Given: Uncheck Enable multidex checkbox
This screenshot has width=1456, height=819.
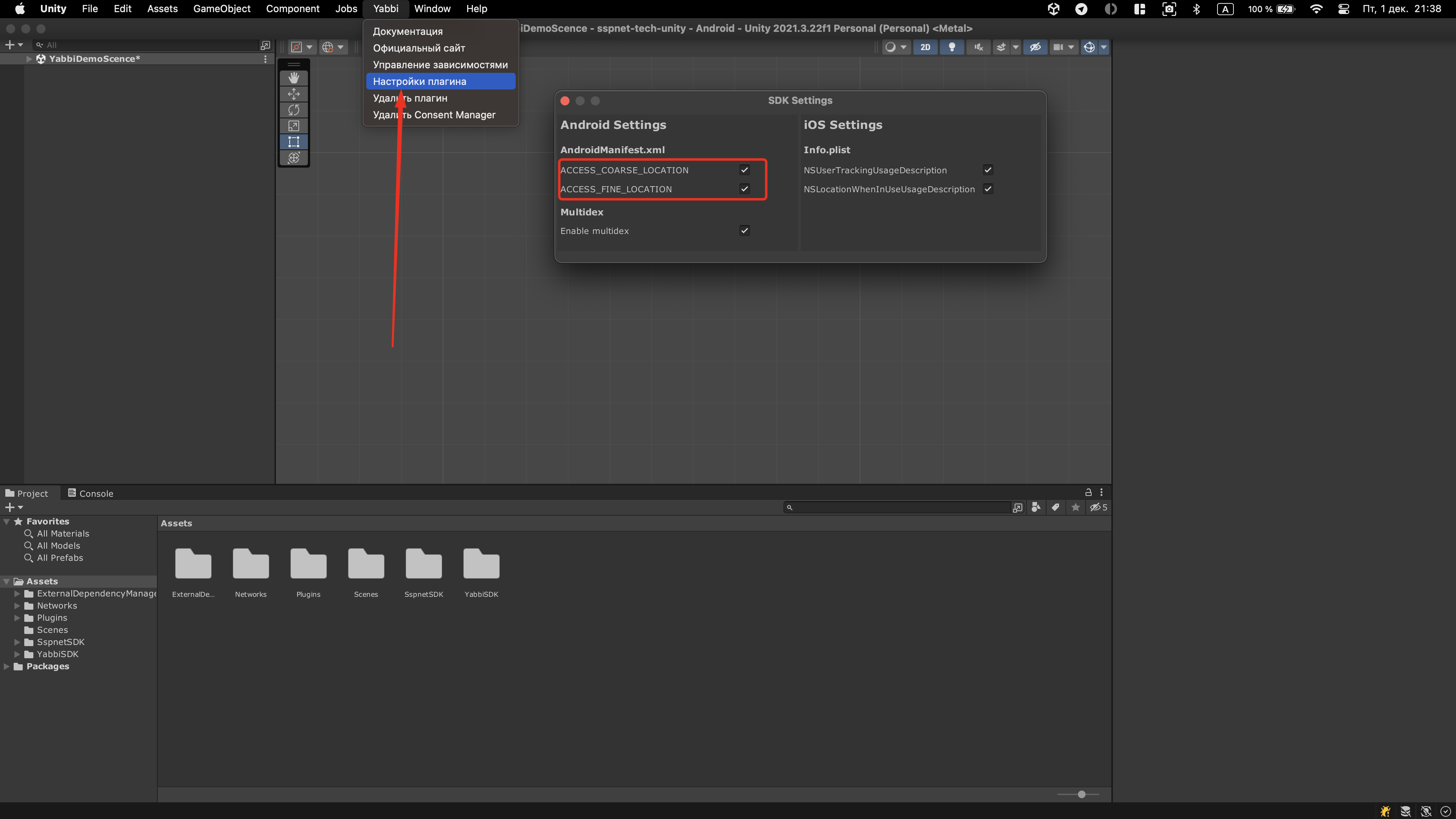Looking at the screenshot, I should point(744,231).
